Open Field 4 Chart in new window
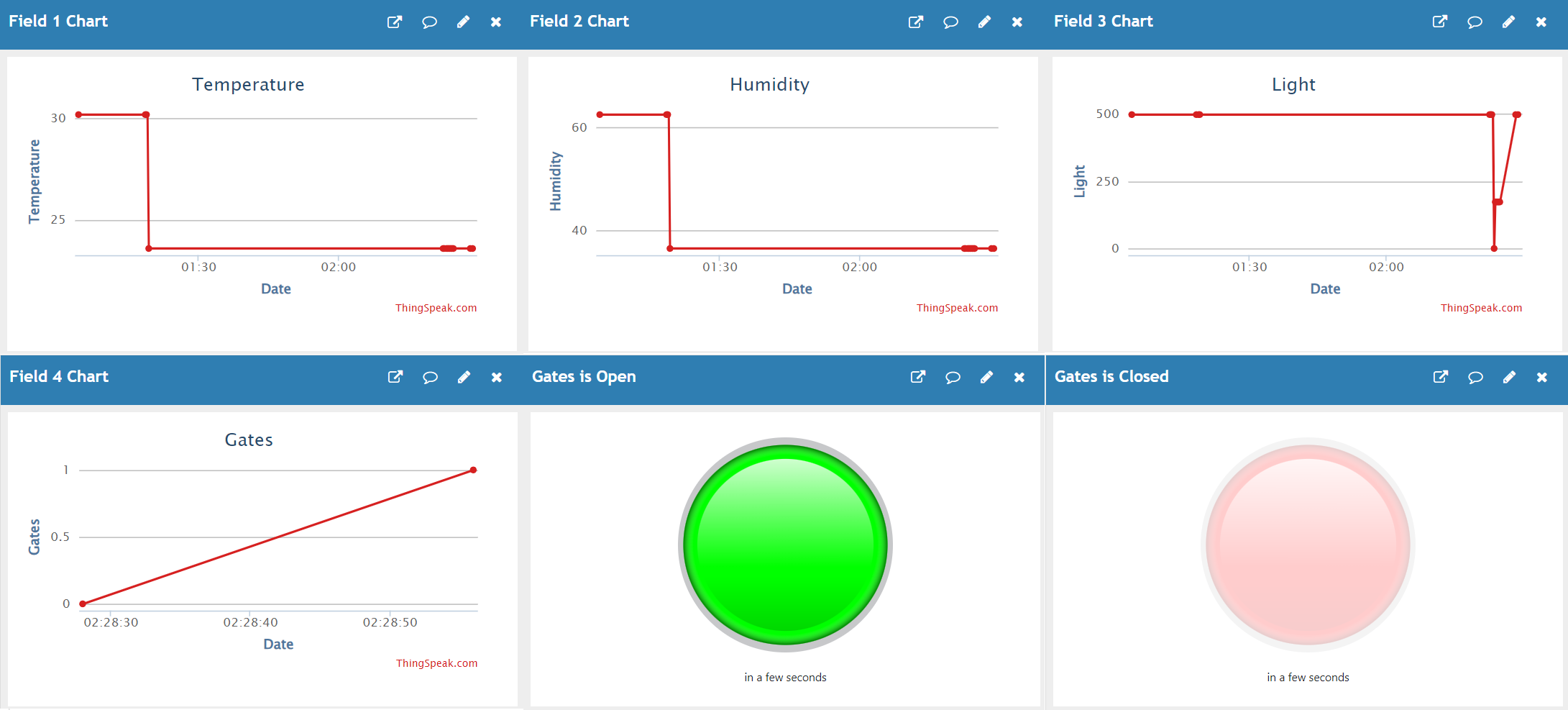1568x710 pixels. click(x=395, y=377)
